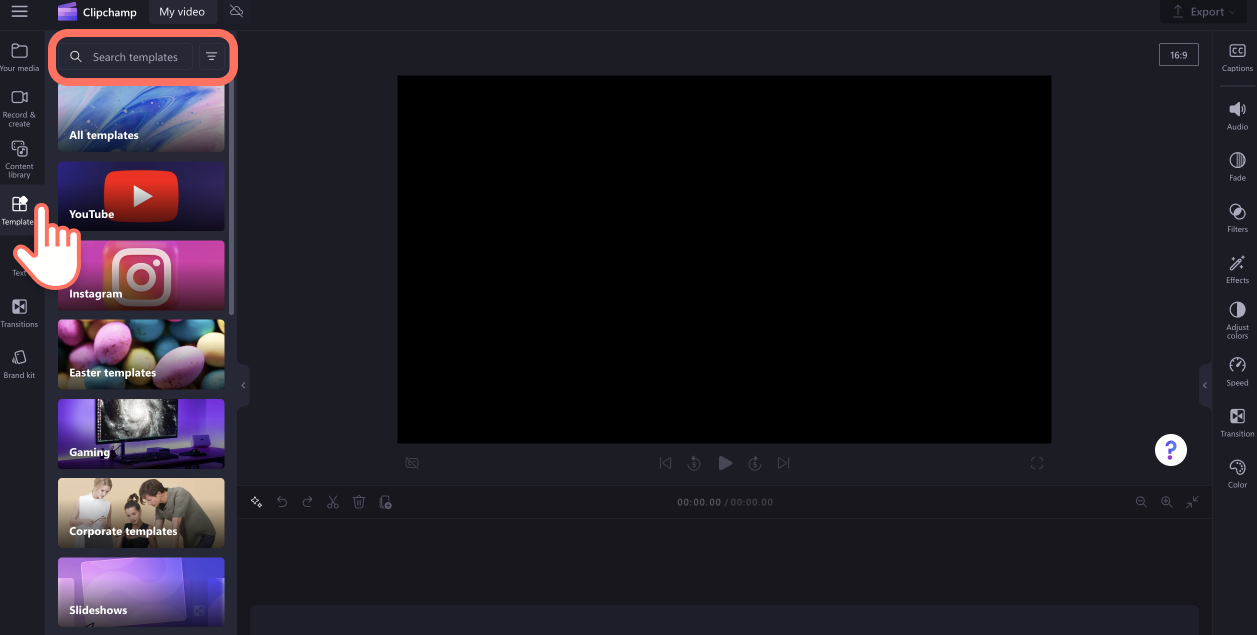Click the Search templates field
1257x635 pixels.
(126, 57)
